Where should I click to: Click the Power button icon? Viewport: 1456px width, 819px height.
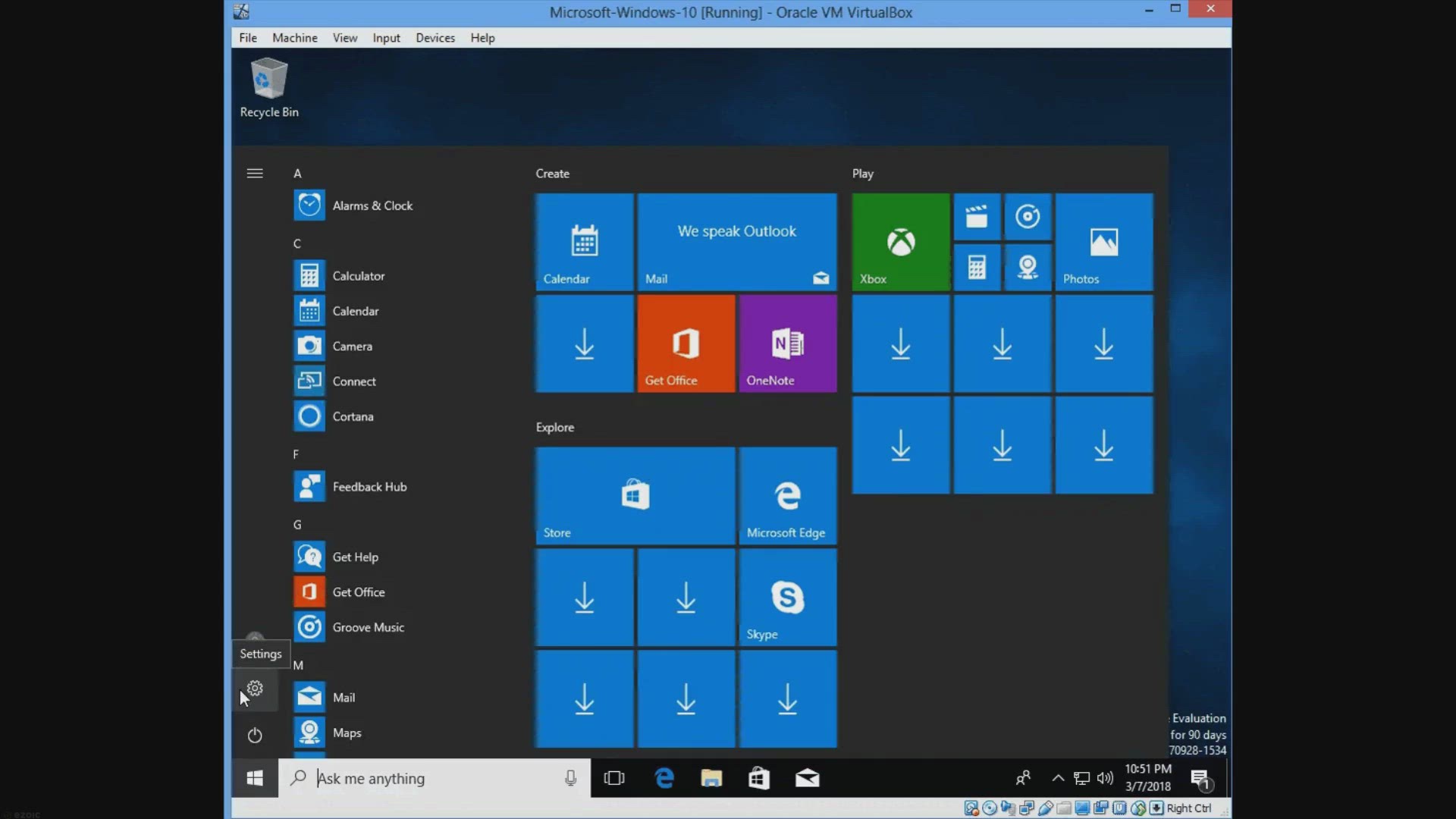[x=255, y=735]
